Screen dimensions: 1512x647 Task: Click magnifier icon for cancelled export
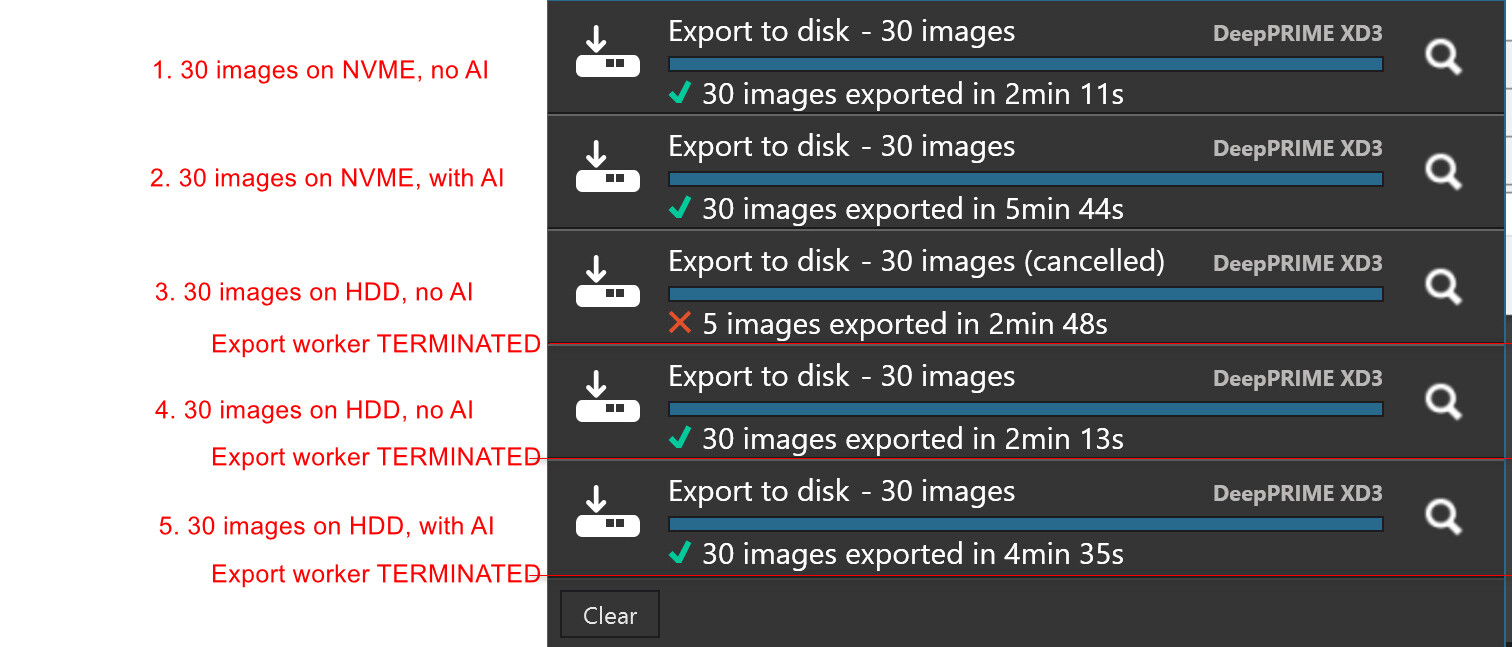[1442, 287]
